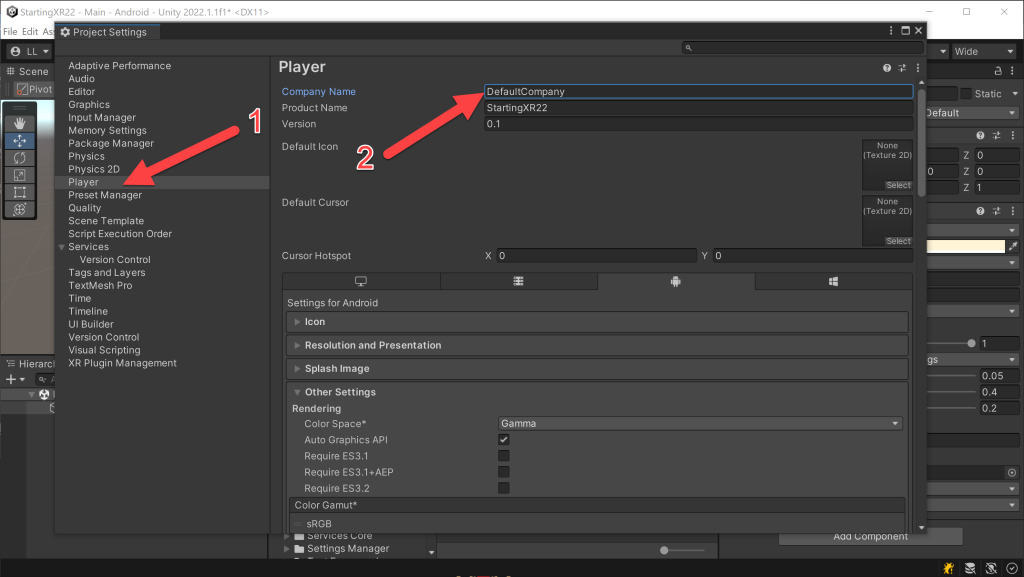The width and height of the screenshot is (1024, 577).
Task: Click the Pivot toggle button
Action: click(34, 89)
